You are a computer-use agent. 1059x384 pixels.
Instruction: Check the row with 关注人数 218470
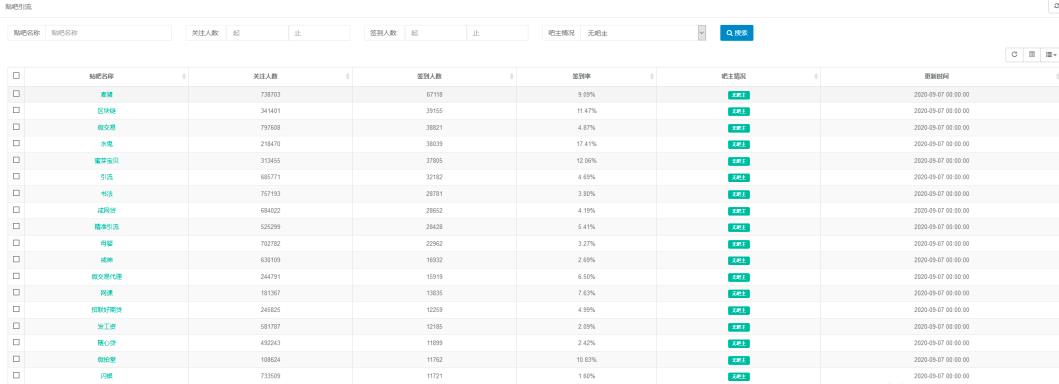pyautogui.click(x=16, y=143)
